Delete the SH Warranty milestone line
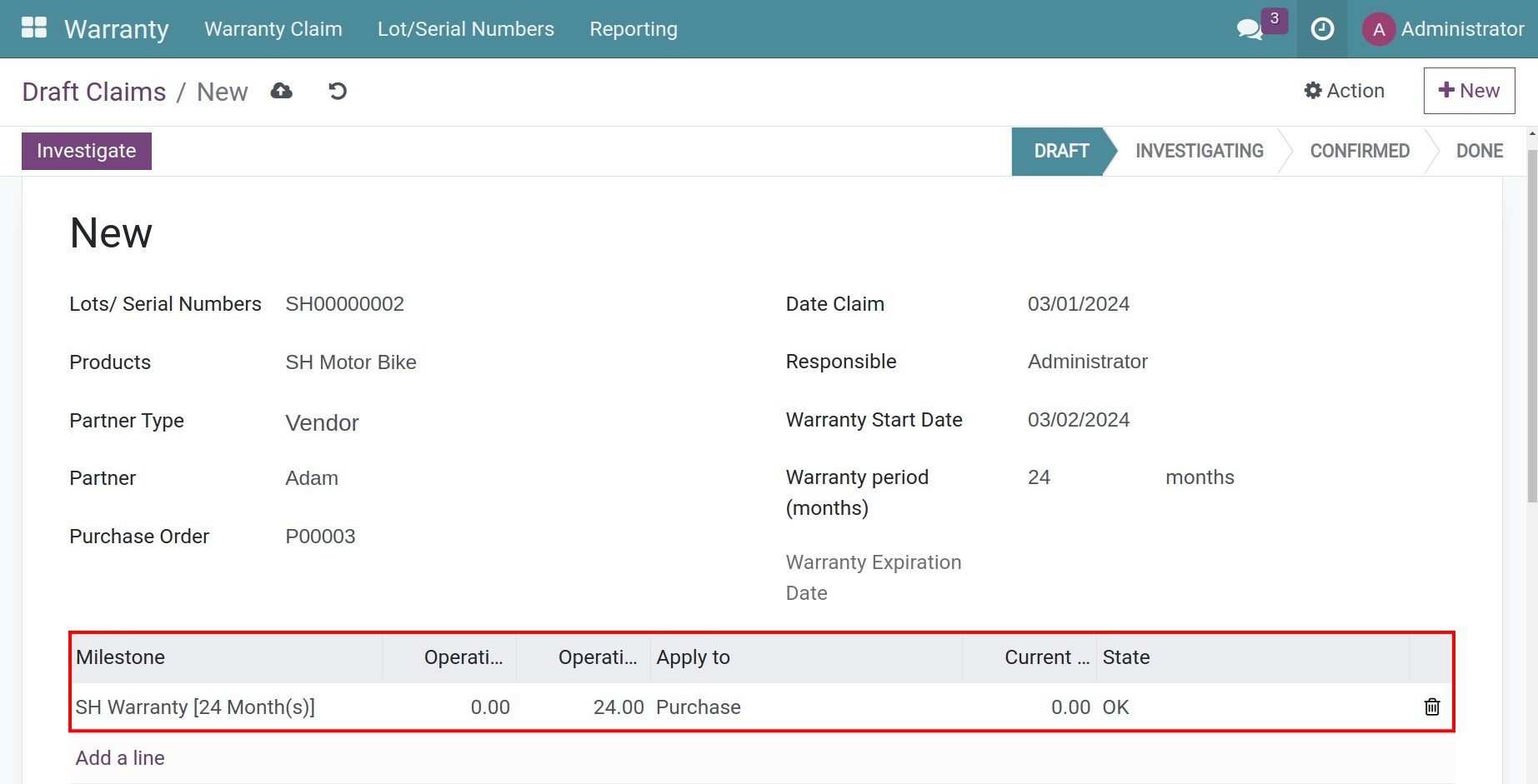 click(x=1431, y=707)
